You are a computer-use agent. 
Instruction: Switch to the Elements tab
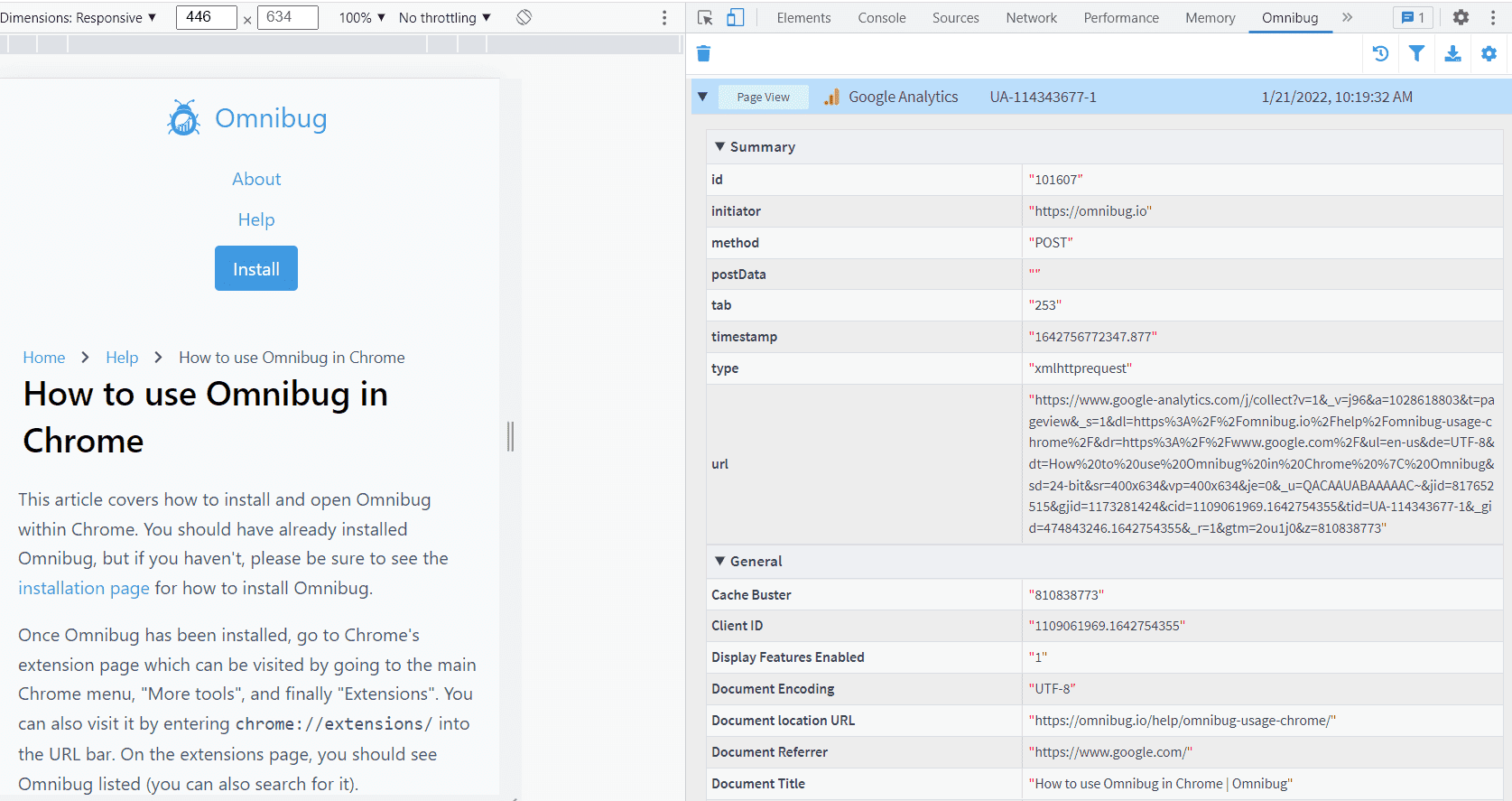803,17
